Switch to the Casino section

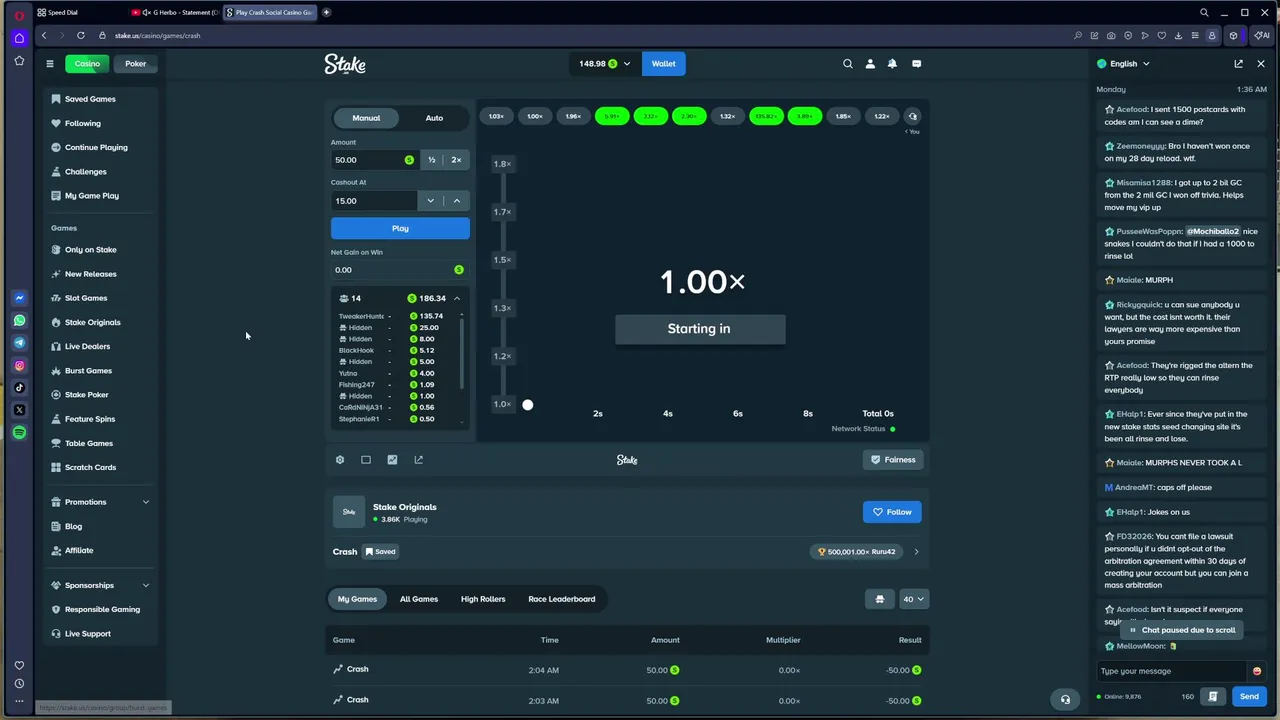(x=87, y=64)
